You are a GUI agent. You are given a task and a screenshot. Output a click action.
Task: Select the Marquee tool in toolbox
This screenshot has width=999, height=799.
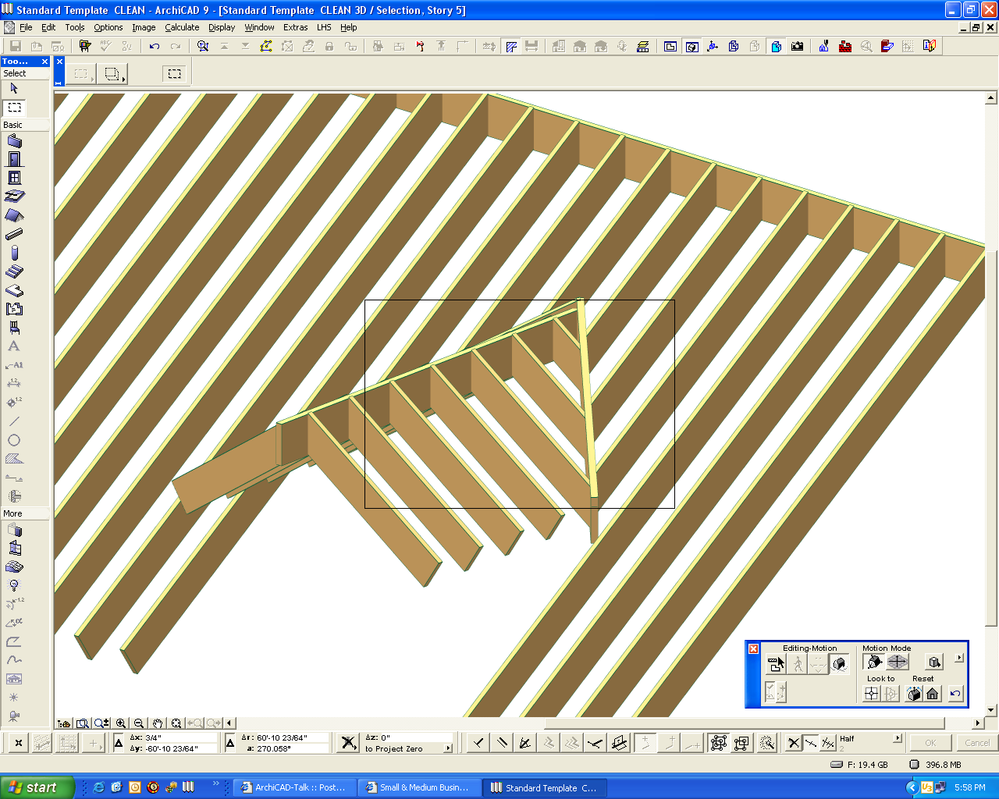click(x=14, y=107)
